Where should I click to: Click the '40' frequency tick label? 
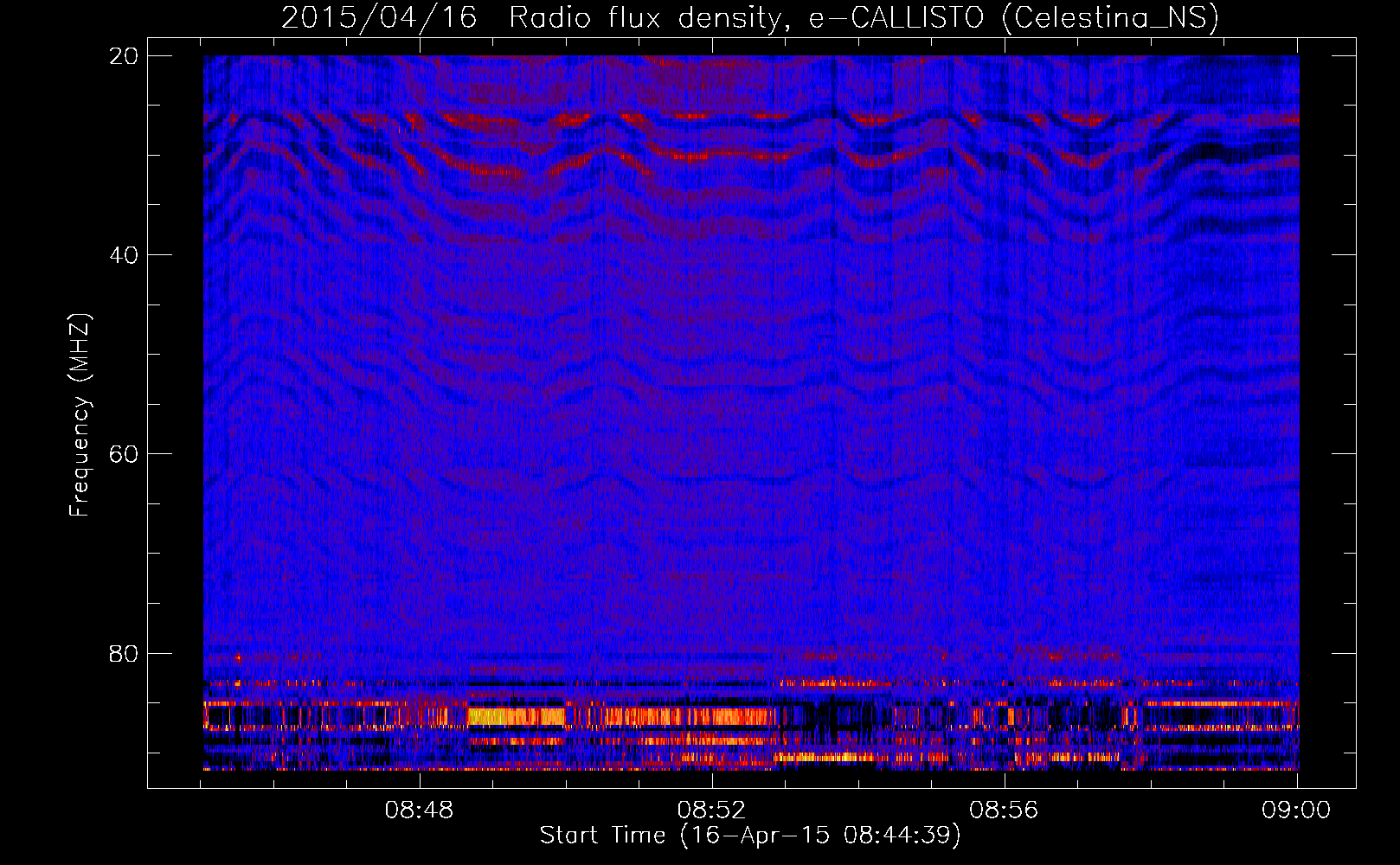point(124,255)
